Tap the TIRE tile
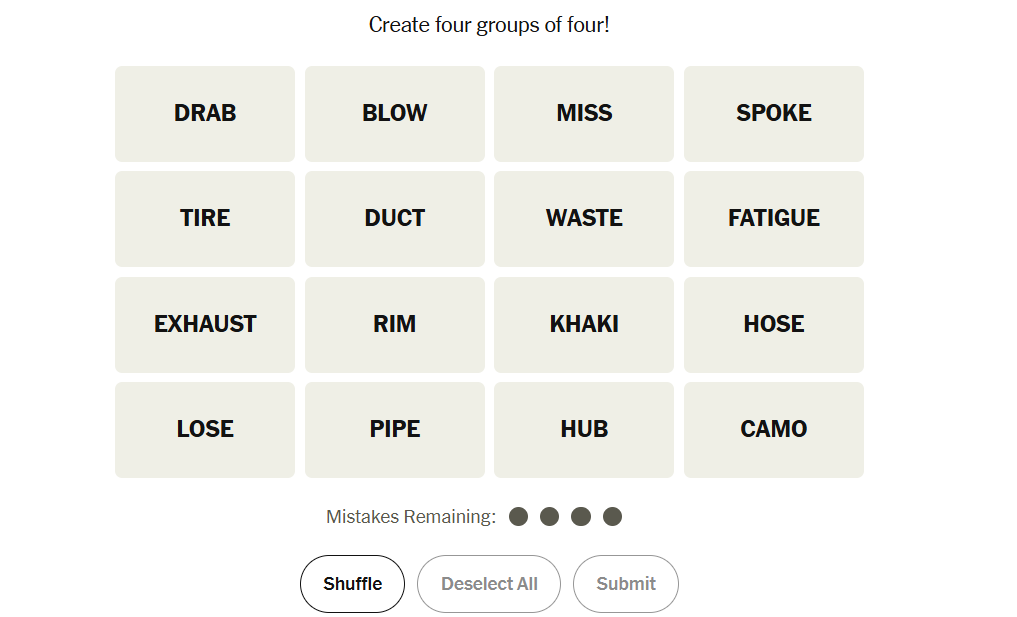The height and width of the screenshot is (617, 1017). [x=205, y=219]
